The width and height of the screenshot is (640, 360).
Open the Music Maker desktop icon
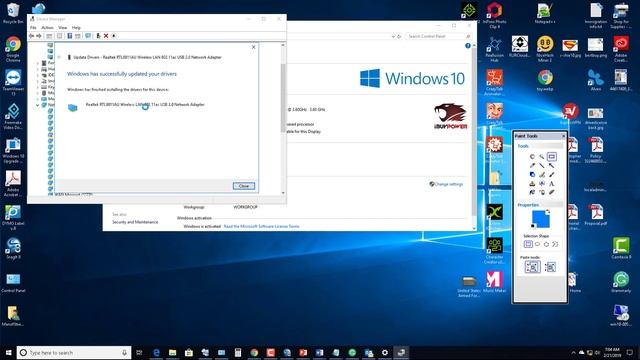tap(494, 282)
